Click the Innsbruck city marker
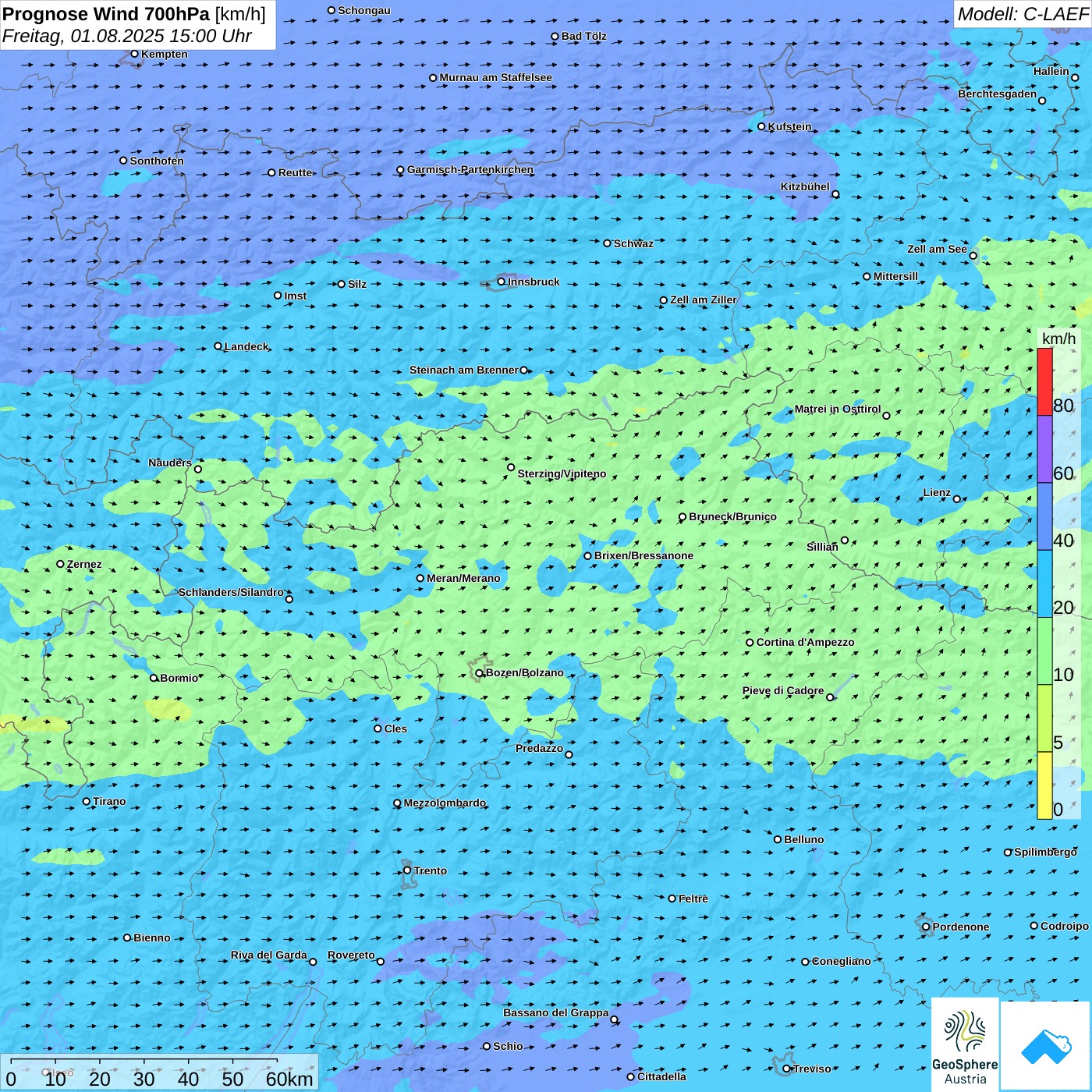 point(502,282)
